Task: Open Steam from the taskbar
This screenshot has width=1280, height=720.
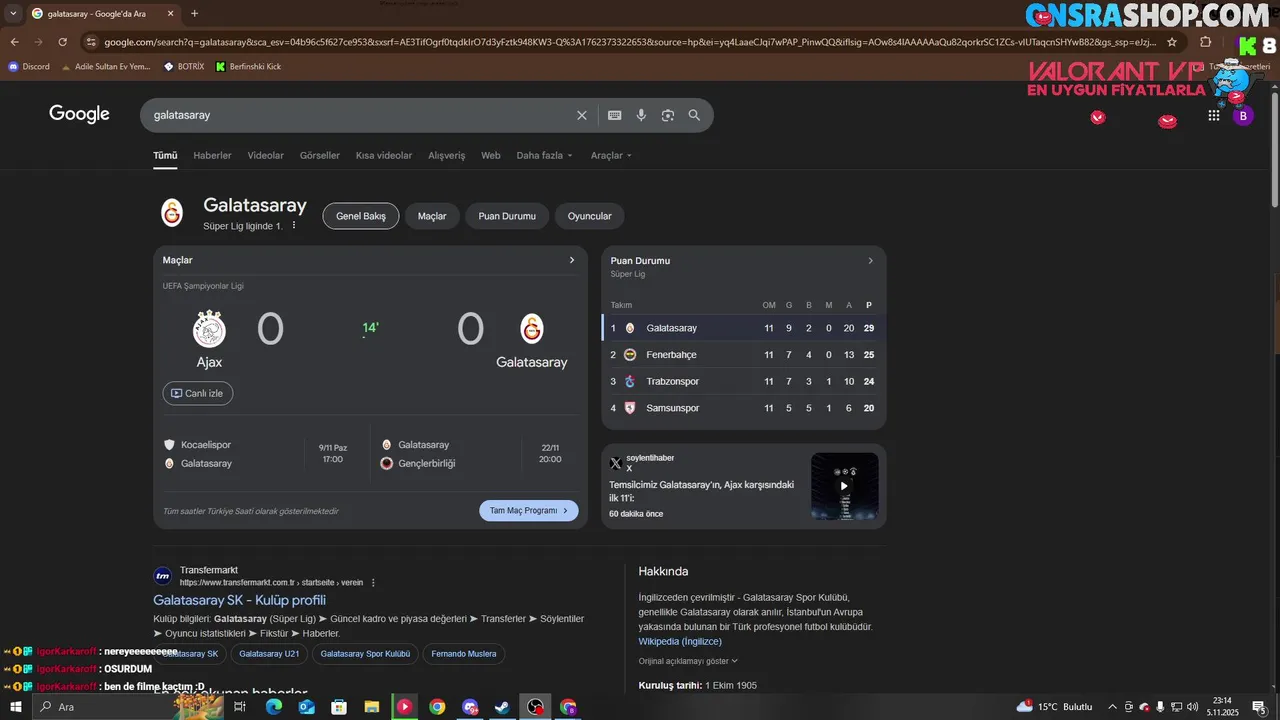Action: 502,707
